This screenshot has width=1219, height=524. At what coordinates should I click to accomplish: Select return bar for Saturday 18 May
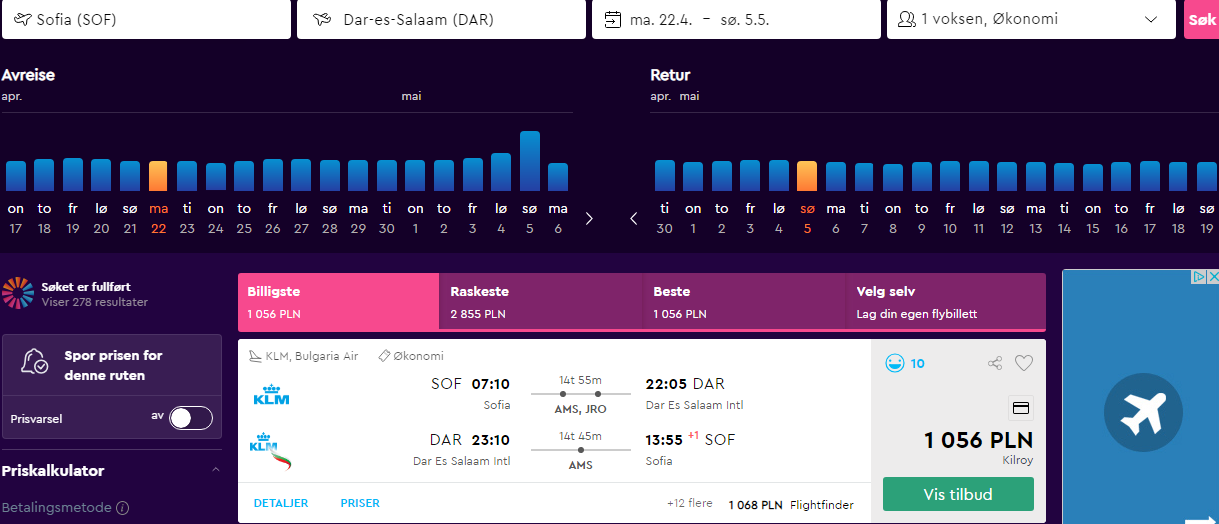1178,177
